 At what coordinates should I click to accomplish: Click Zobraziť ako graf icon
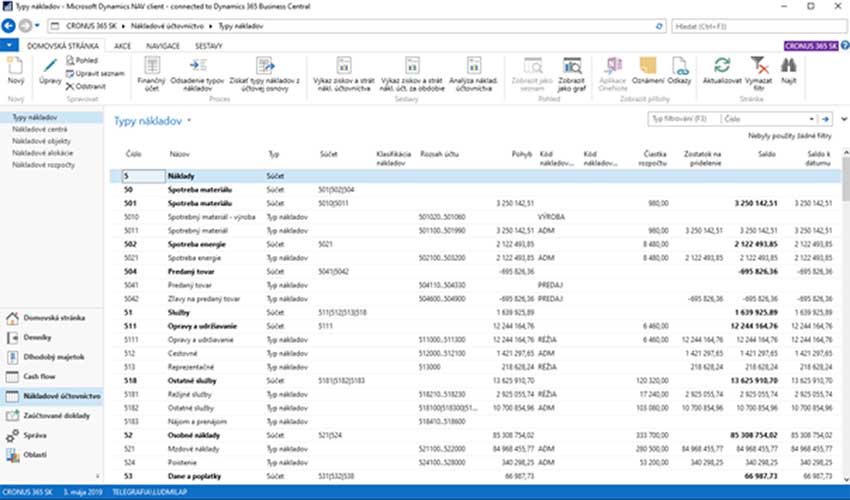572,66
